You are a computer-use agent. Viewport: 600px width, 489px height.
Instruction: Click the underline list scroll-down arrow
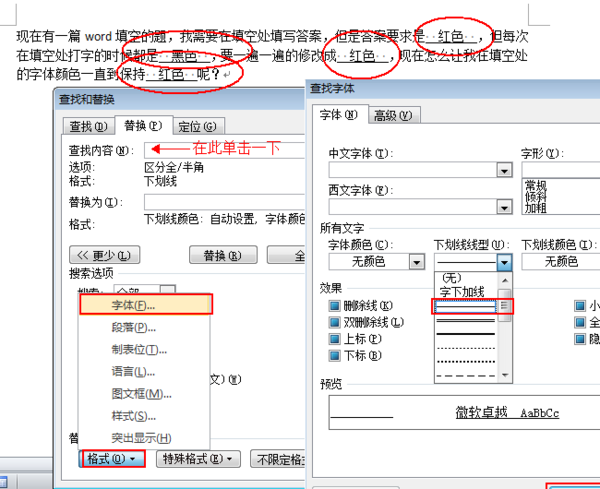click(x=505, y=375)
